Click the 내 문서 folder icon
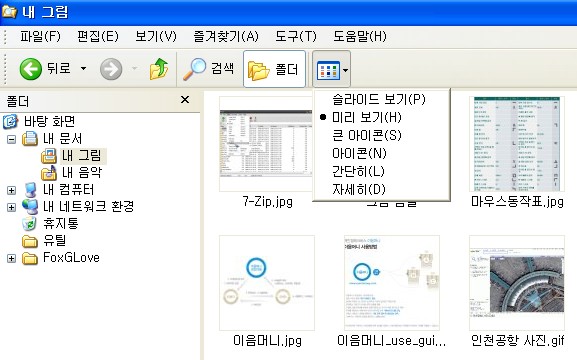This screenshot has height=360, width=577. click(30, 139)
